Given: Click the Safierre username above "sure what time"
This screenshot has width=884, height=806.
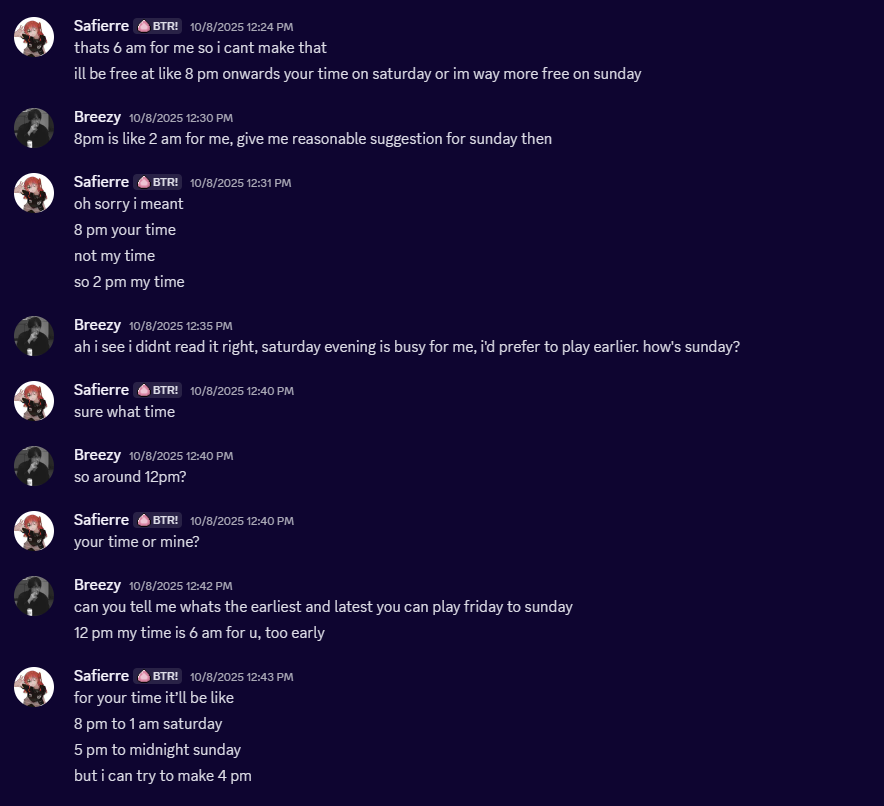Looking at the screenshot, I should 101,390.
